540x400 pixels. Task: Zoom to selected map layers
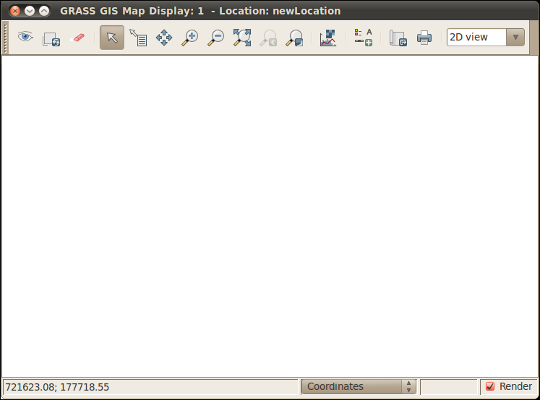242,38
